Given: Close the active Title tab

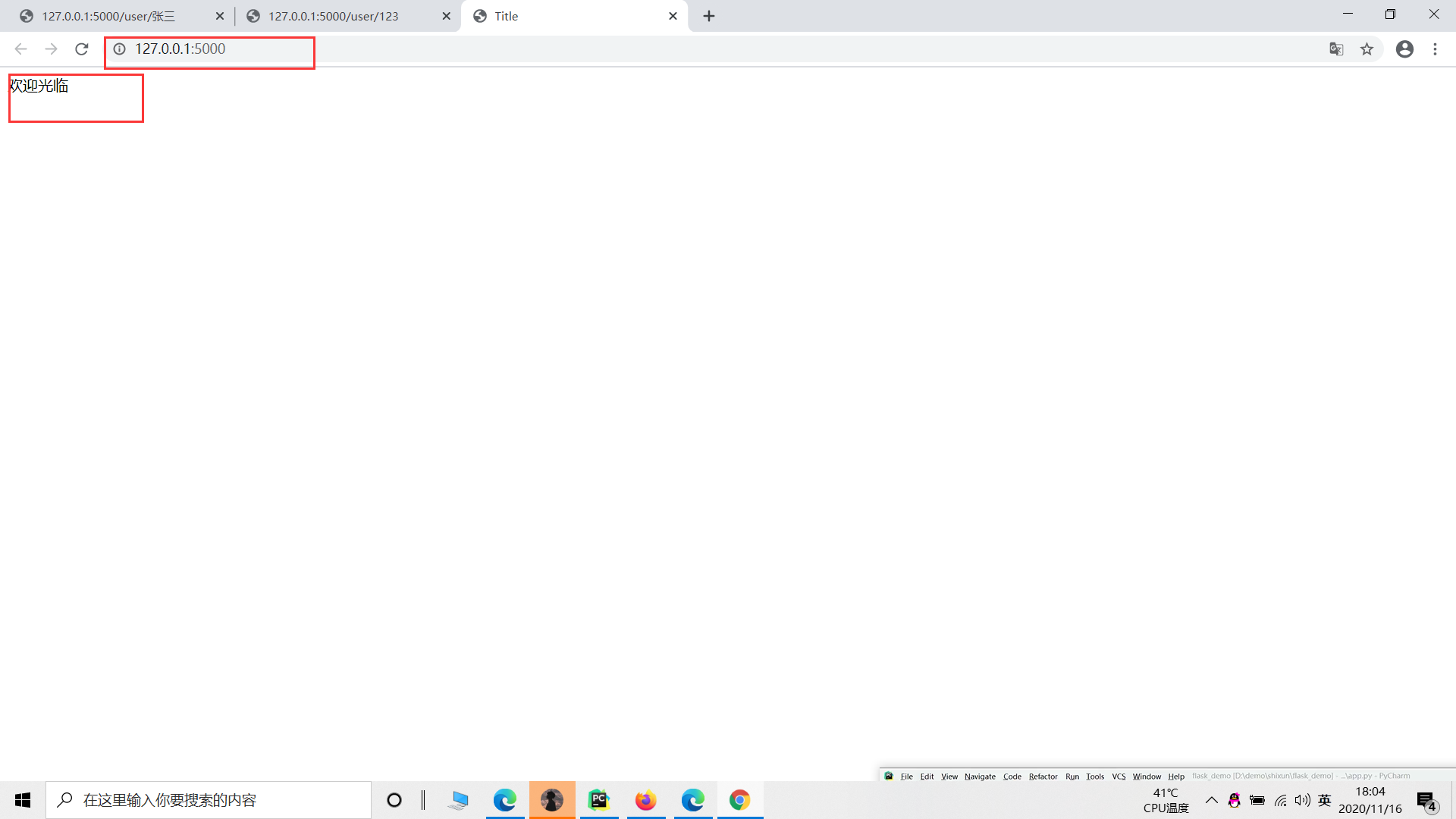Looking at the screenshot, I should click(673, 16).
